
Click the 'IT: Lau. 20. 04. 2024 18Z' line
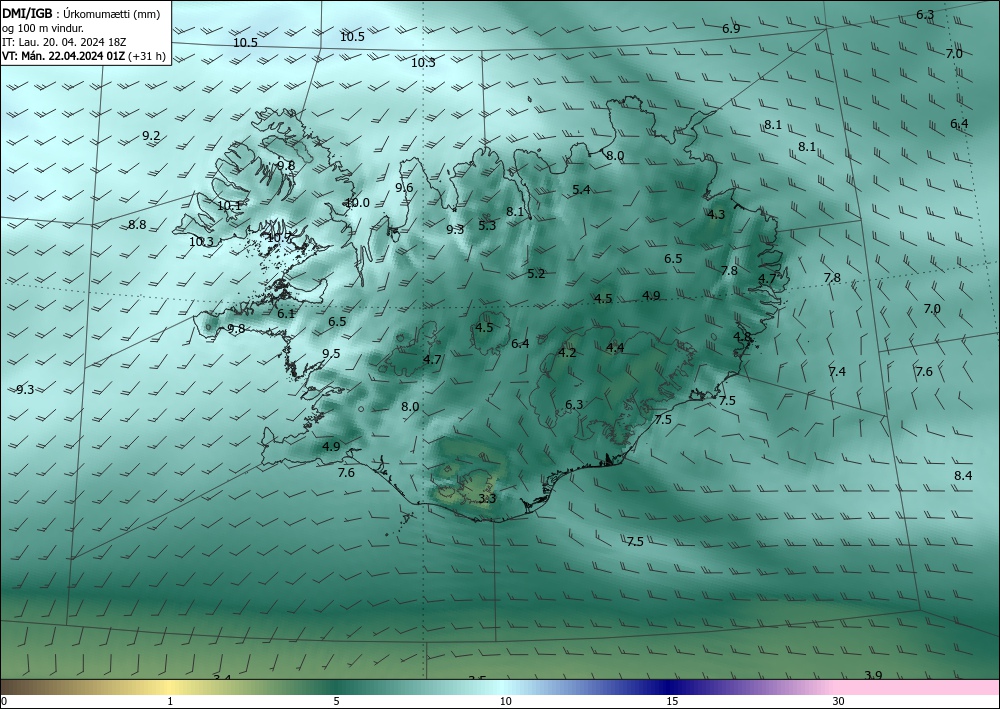64,42
